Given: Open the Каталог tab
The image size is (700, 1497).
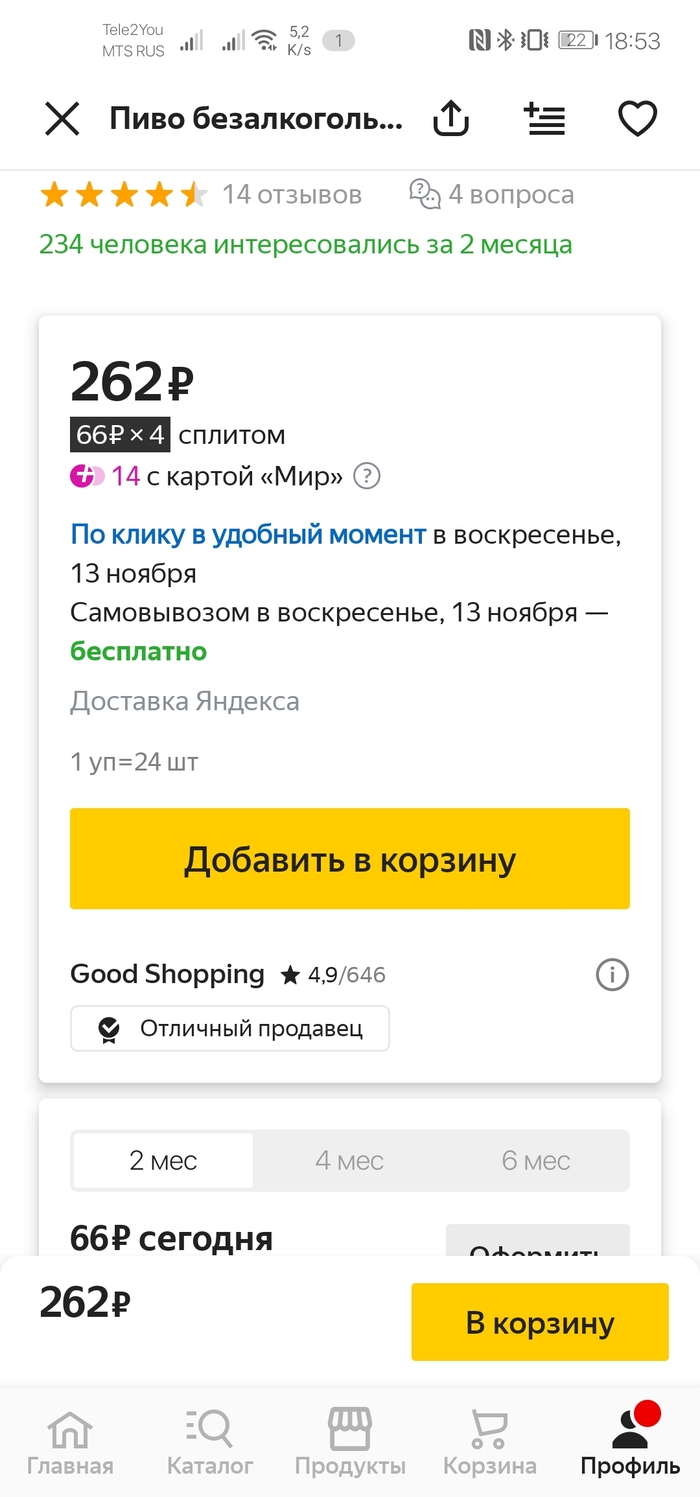Looking at the screenshot, I should 210,1443.
